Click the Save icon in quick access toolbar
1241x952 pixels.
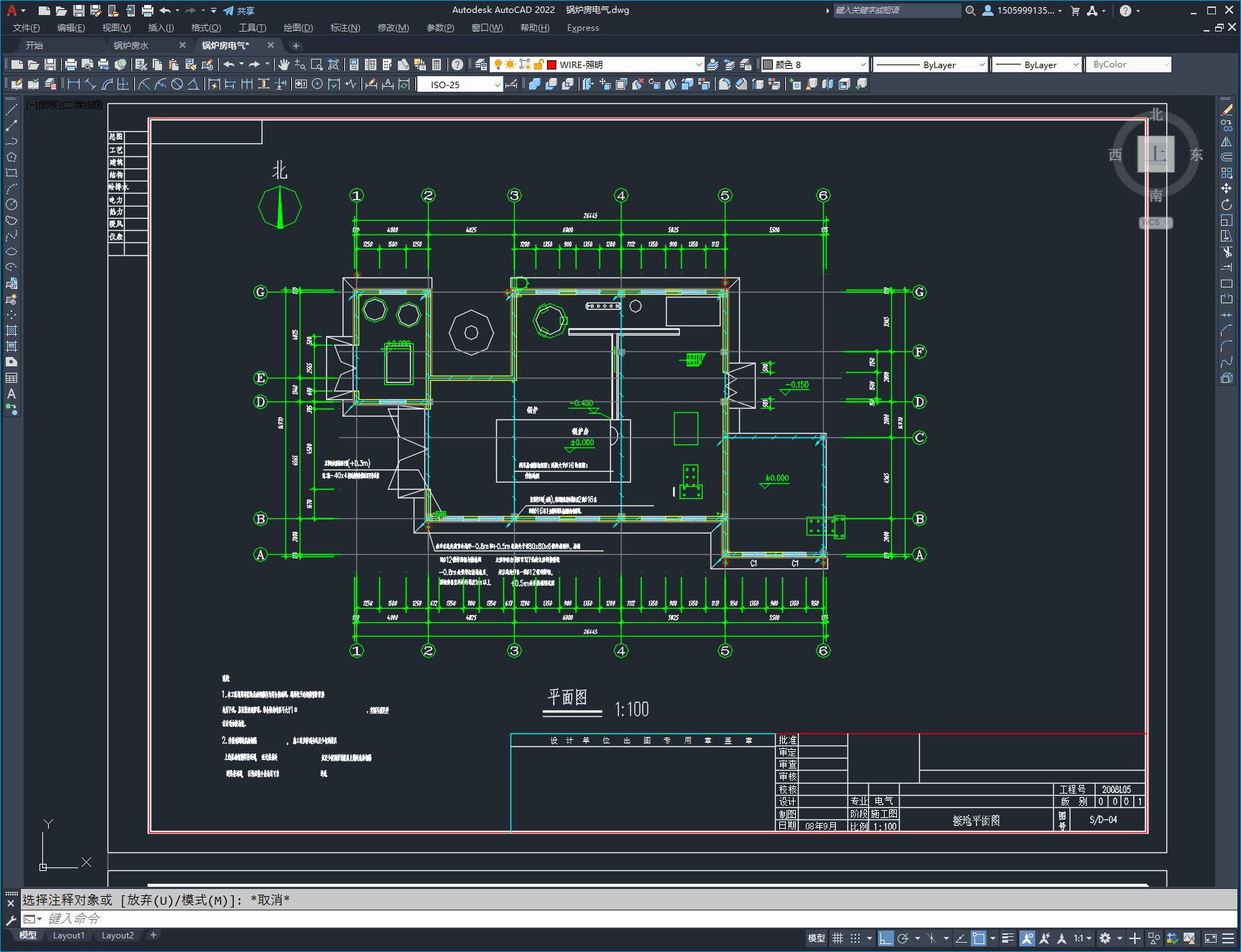coord(79,11)
